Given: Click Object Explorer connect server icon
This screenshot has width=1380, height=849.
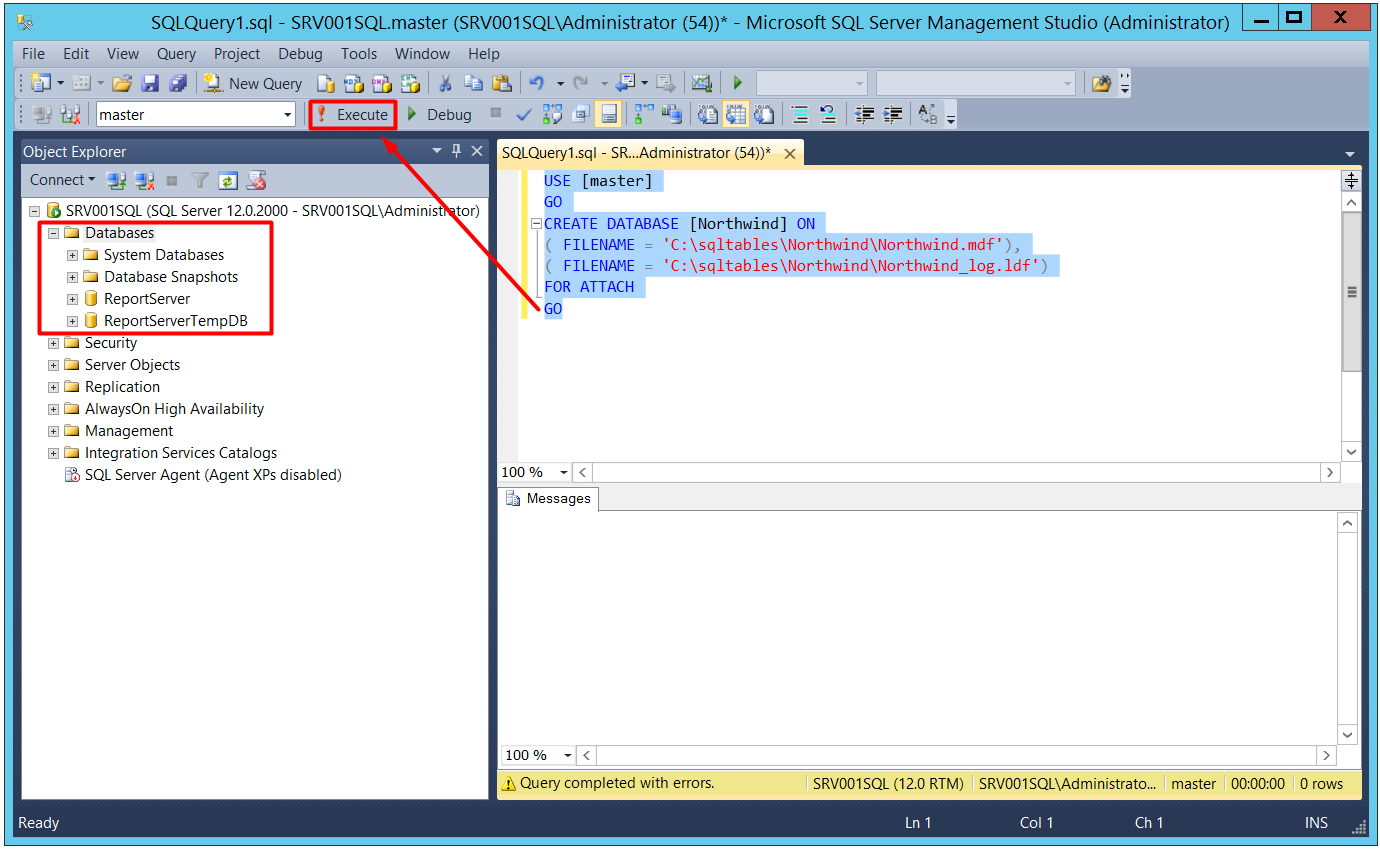Looking at the screenshot, I should (x=116, y=180).
